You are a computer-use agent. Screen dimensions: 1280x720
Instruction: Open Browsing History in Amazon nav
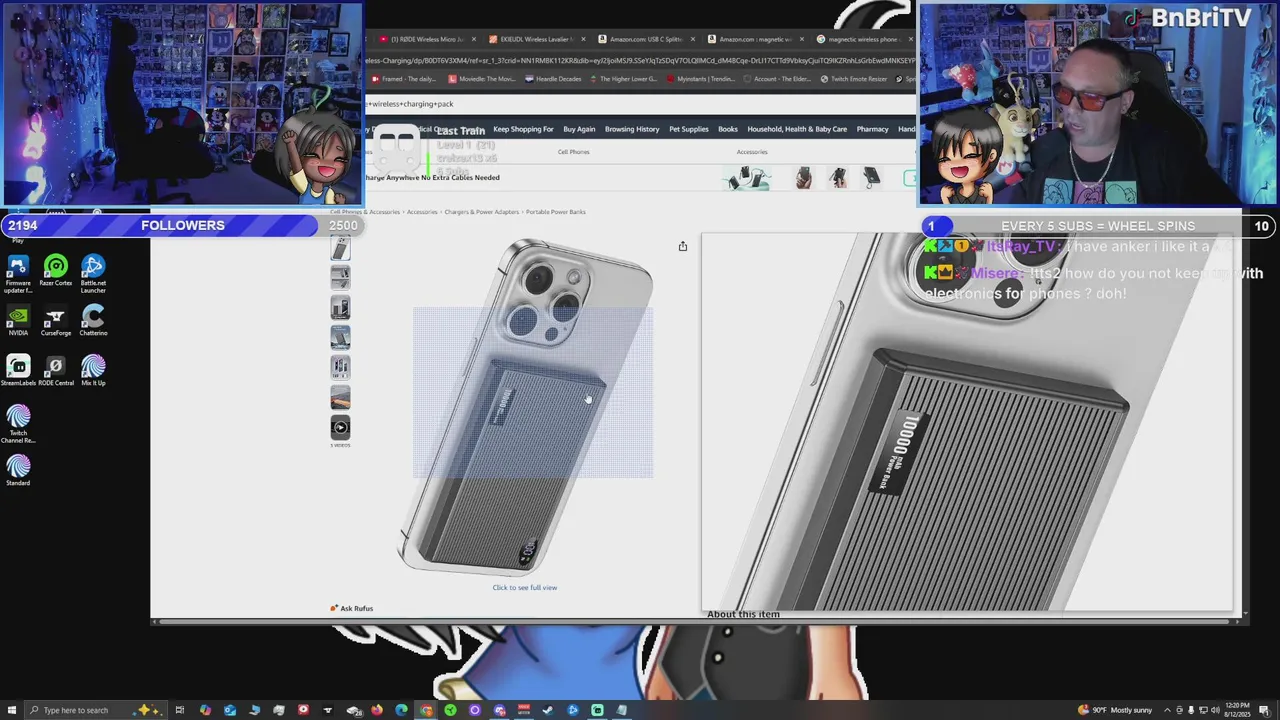(x=632, y=129)
